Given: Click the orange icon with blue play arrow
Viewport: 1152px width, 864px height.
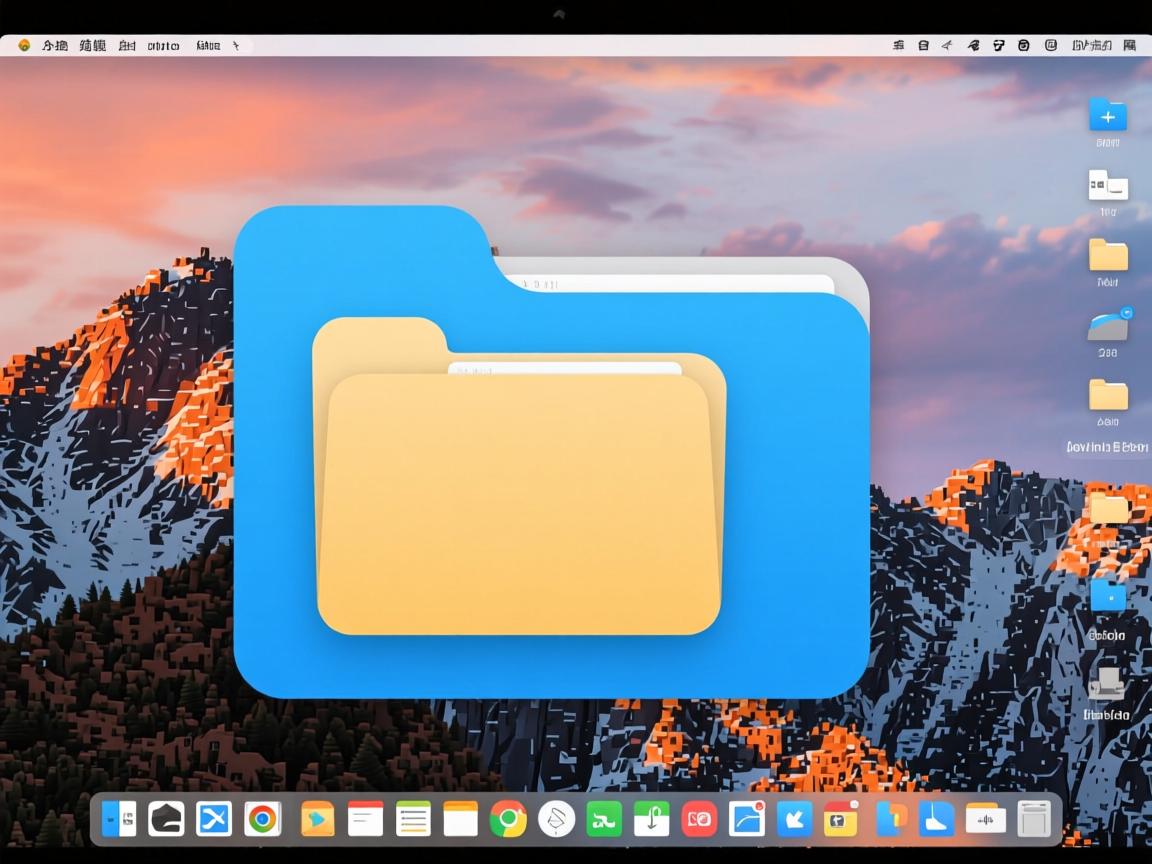Looking at the screenshot, I should click(x=317, y=820).
